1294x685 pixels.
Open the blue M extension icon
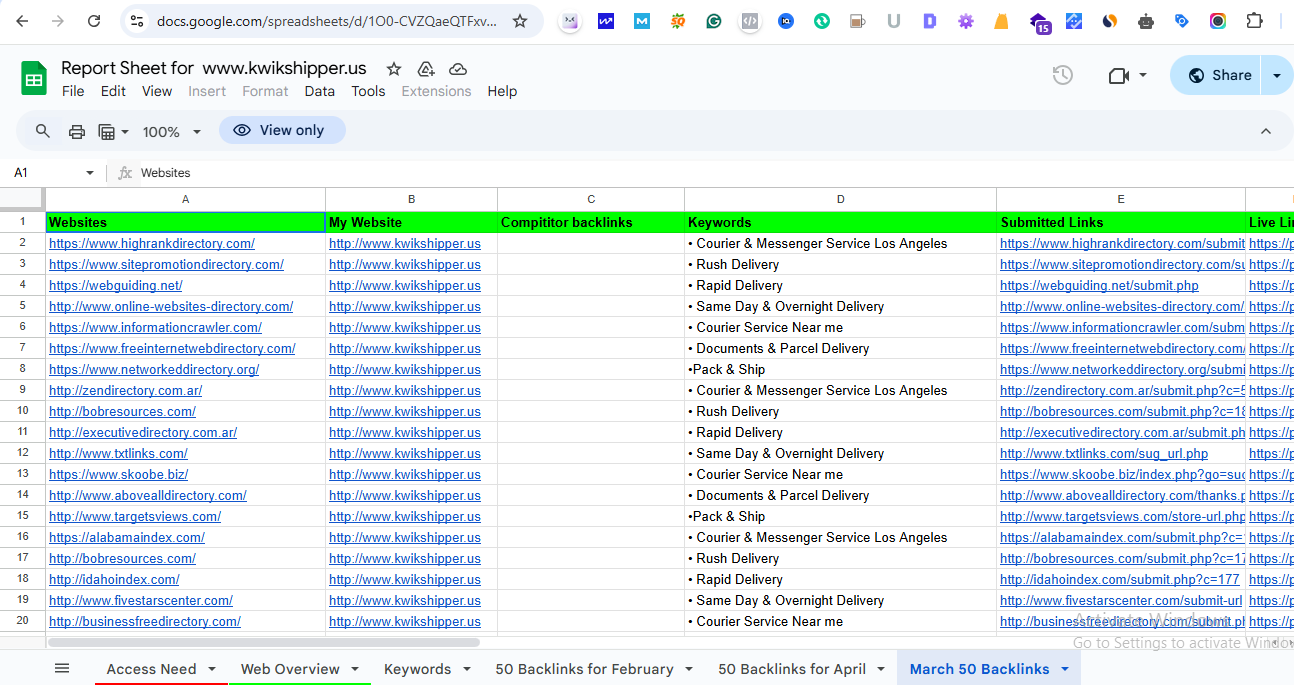pos(641,20)
